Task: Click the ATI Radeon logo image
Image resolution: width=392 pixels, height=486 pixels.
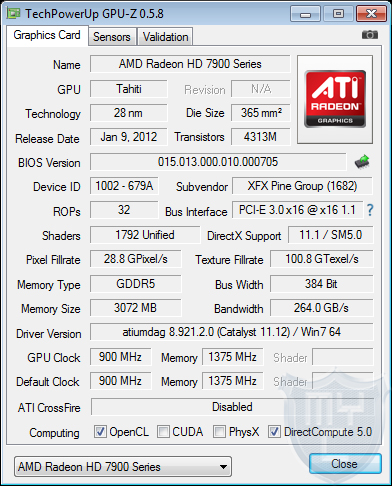Action: 335,99
